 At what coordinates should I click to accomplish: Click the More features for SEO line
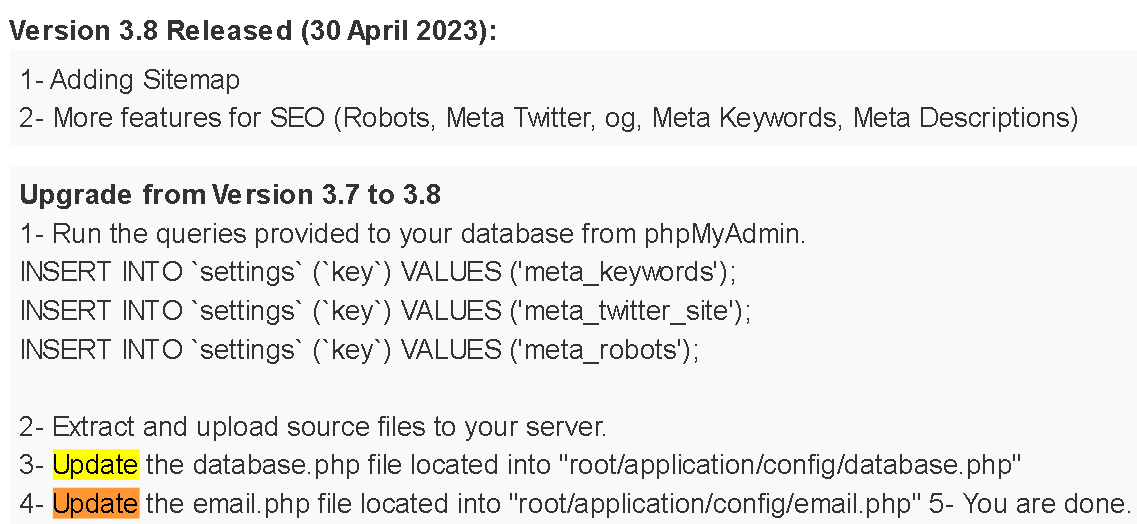coord(549,117)
